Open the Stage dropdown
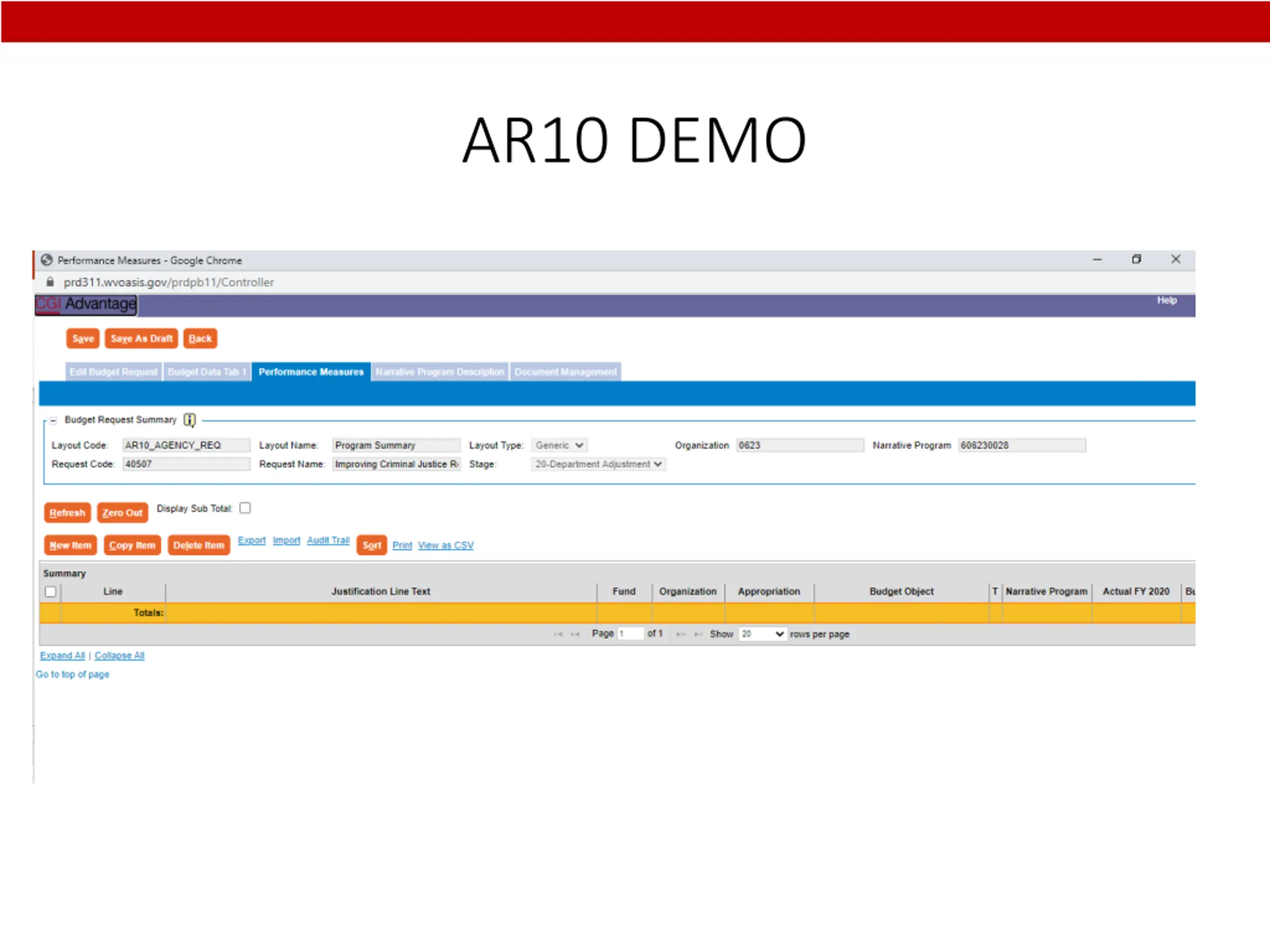Screen dimensions: 1270x952 (x=598, y=464)
